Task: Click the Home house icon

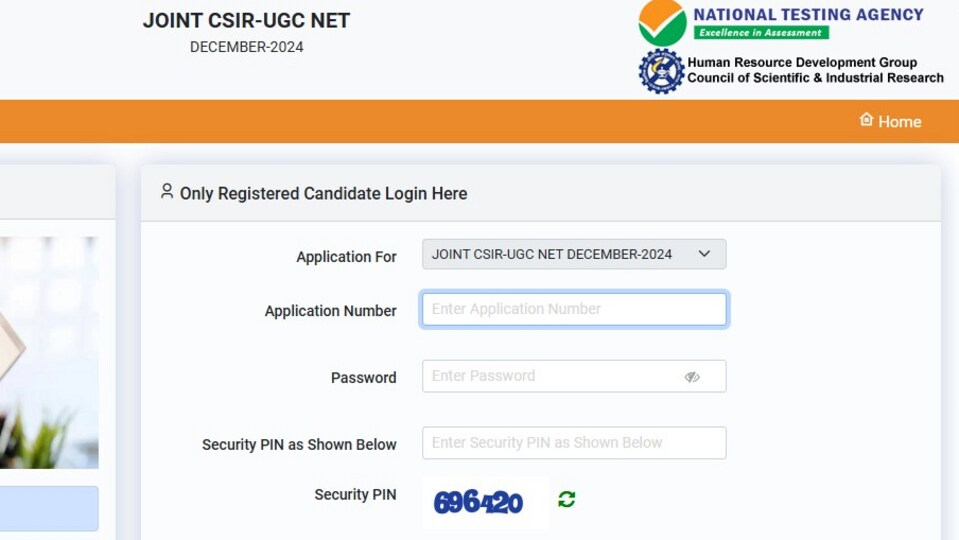Action: click(x=866, y=119)
